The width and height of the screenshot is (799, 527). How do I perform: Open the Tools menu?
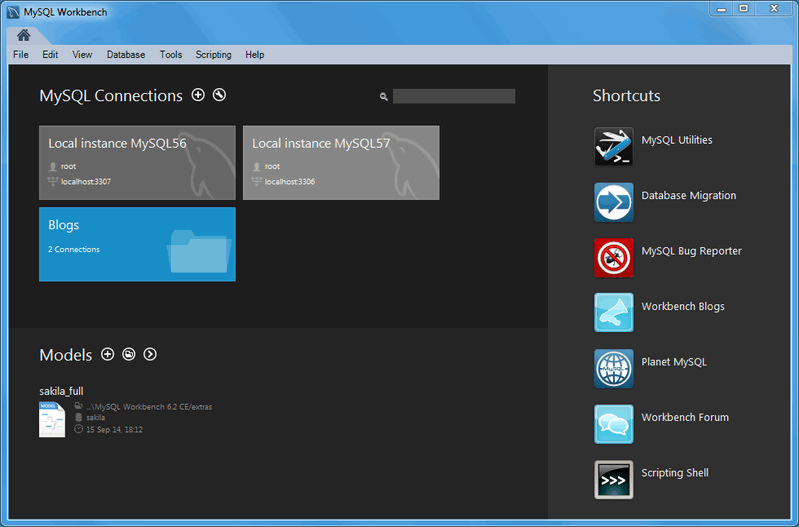coord(171,55)
